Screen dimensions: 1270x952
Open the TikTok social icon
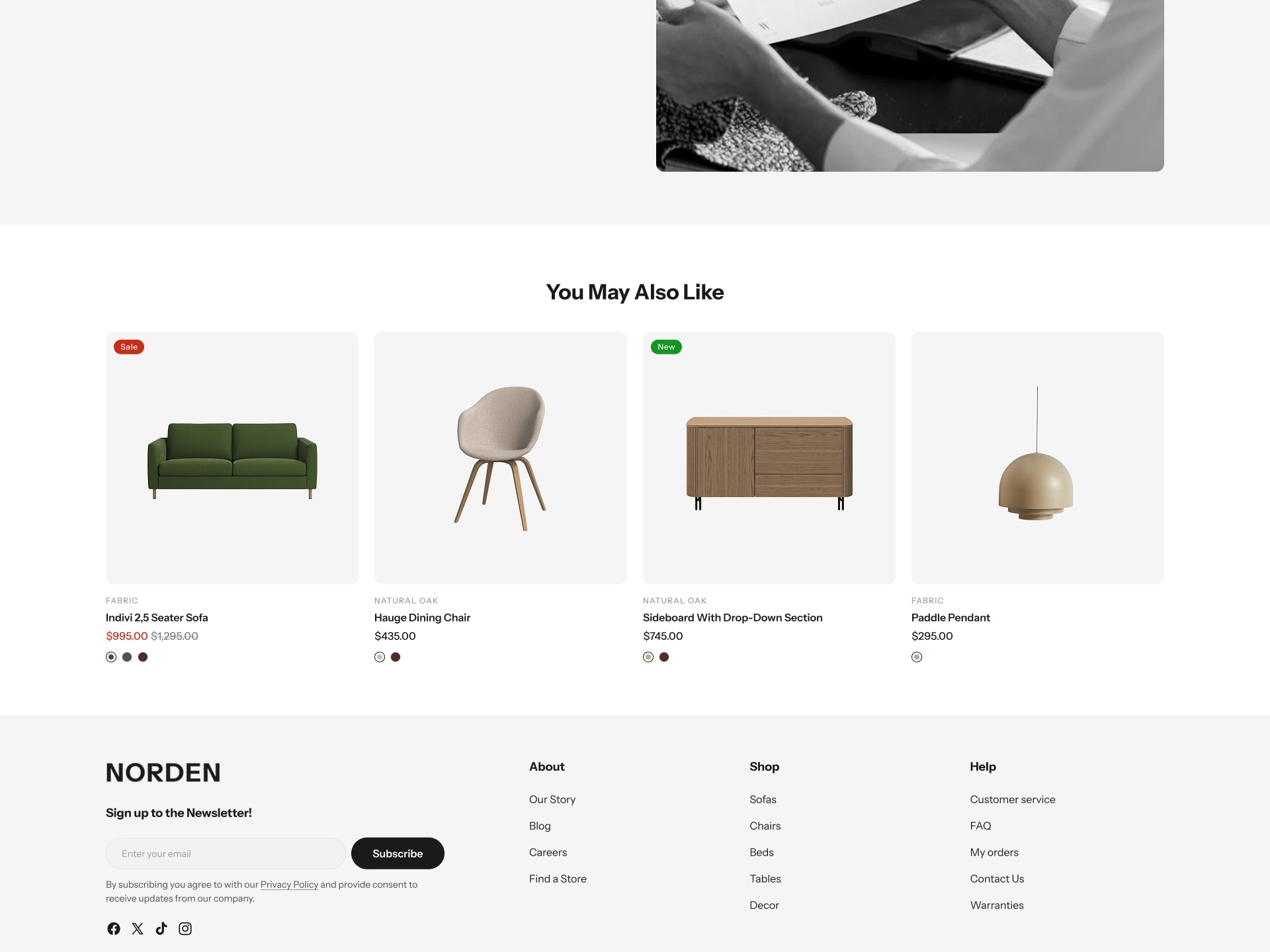coord(161,929)
